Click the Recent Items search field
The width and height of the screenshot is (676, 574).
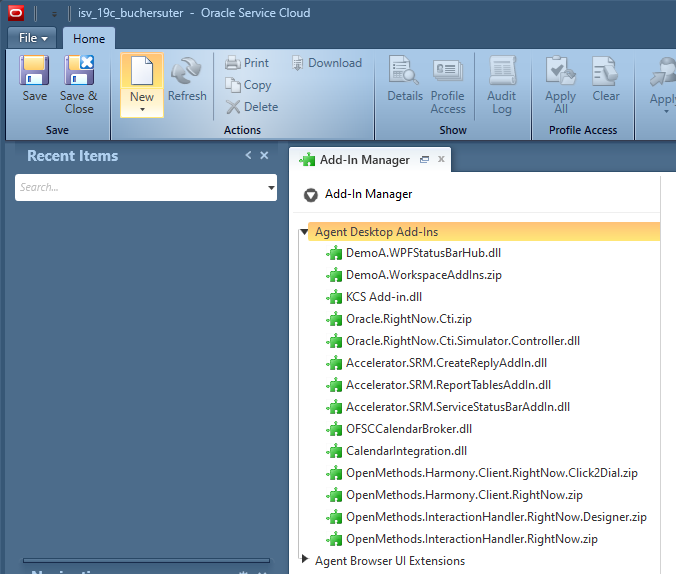coord(141,187)
